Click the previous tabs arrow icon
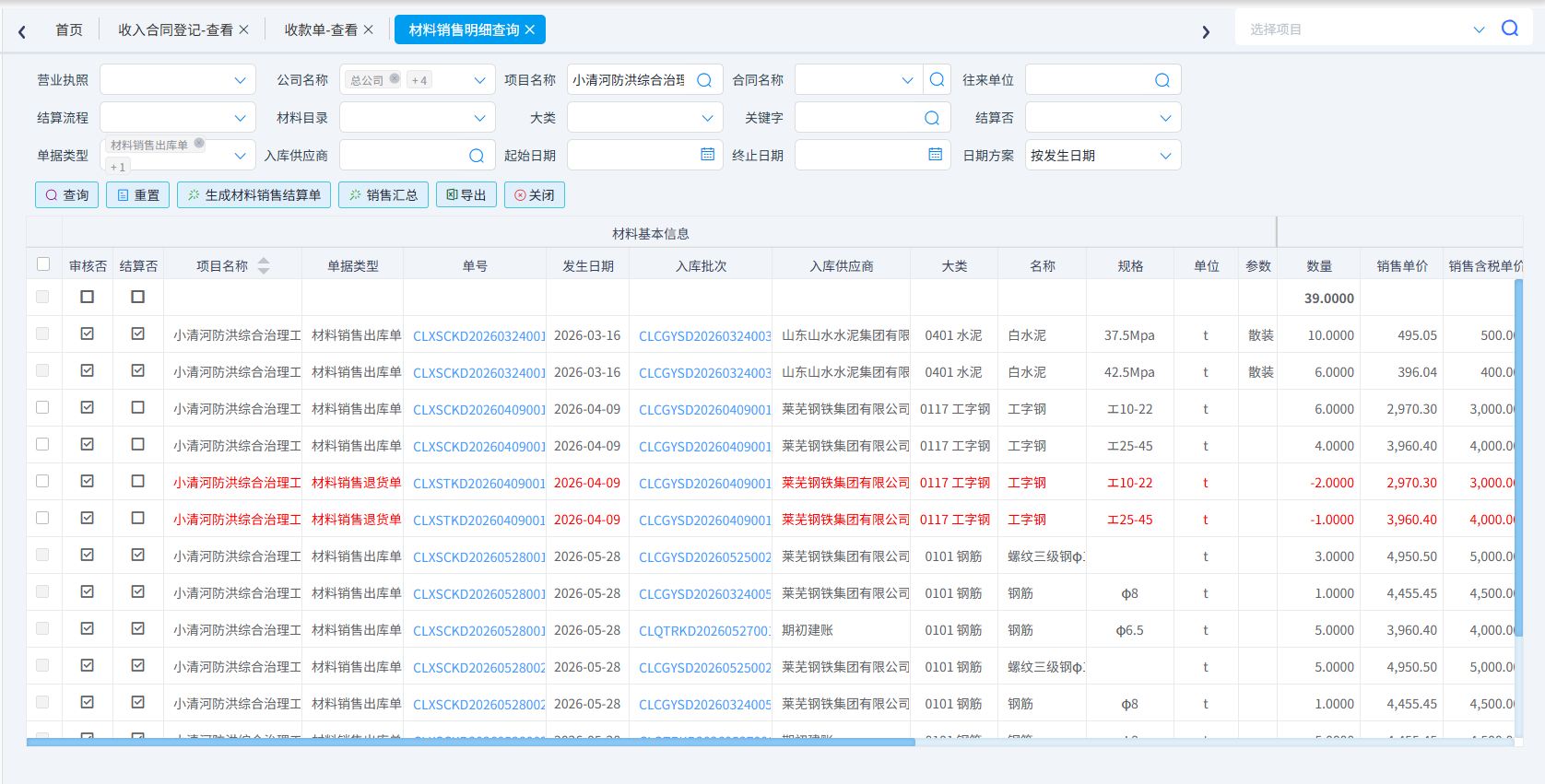 [22, 32]
